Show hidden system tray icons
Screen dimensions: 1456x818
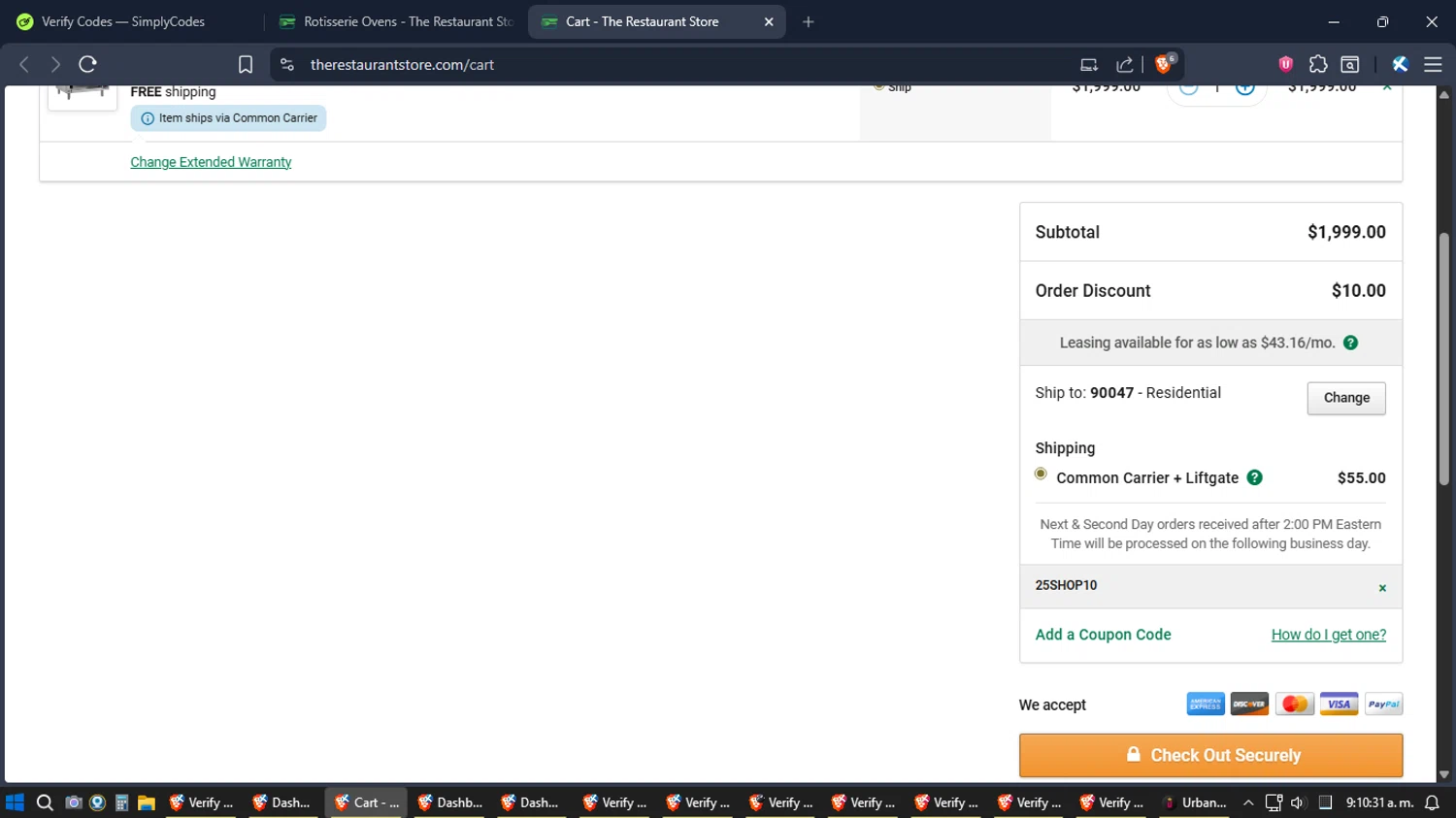1248,802
